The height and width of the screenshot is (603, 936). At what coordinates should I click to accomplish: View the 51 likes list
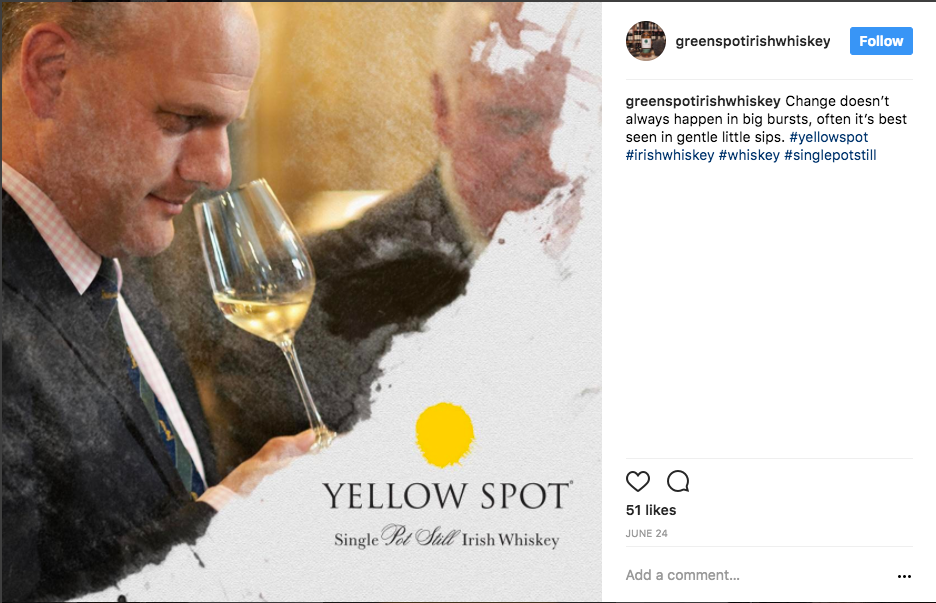point(651,510)
